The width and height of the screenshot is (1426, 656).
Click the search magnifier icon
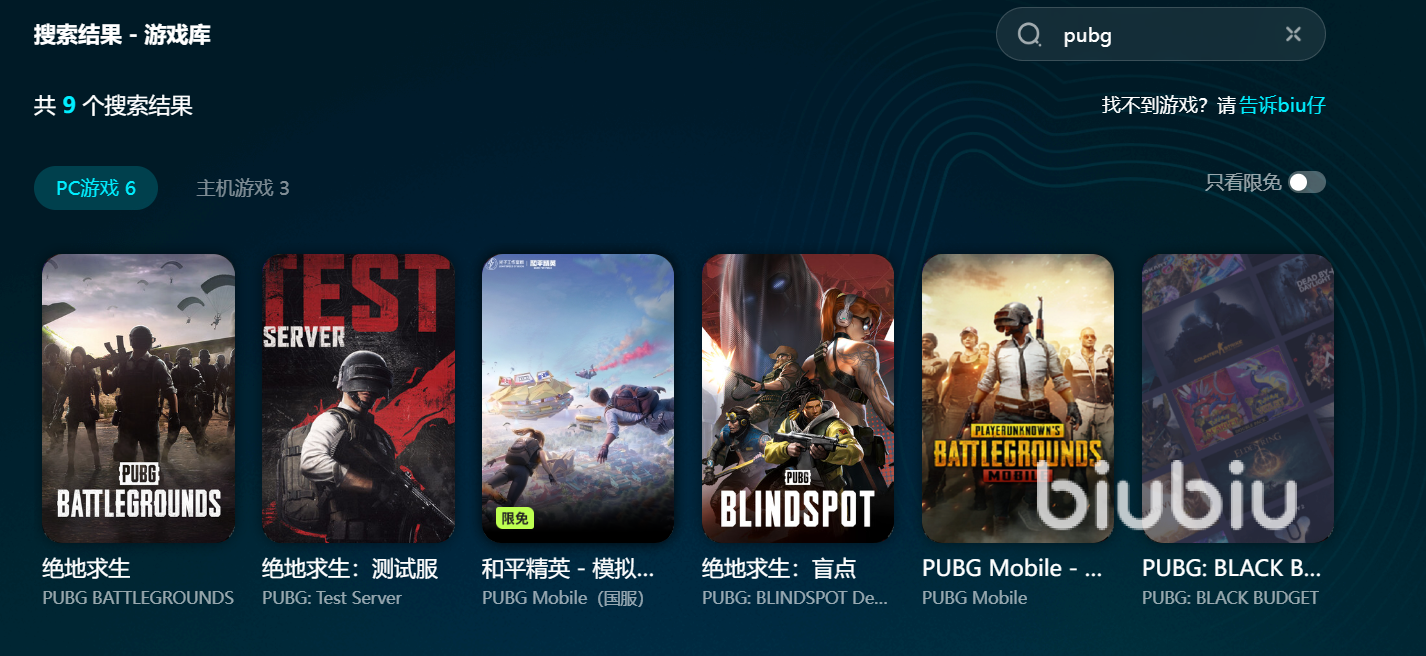pos(1030,35)
